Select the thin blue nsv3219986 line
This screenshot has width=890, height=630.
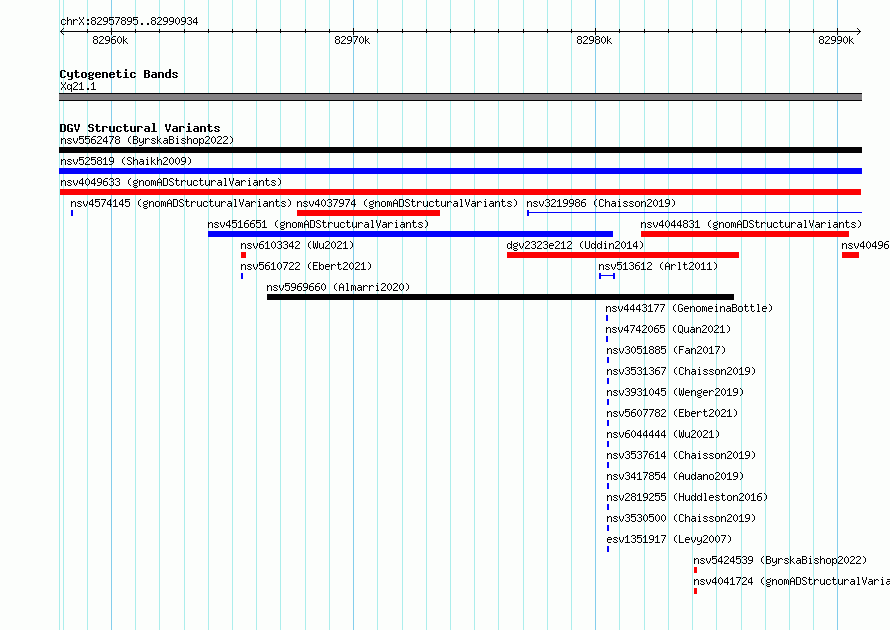click(694, 213)
